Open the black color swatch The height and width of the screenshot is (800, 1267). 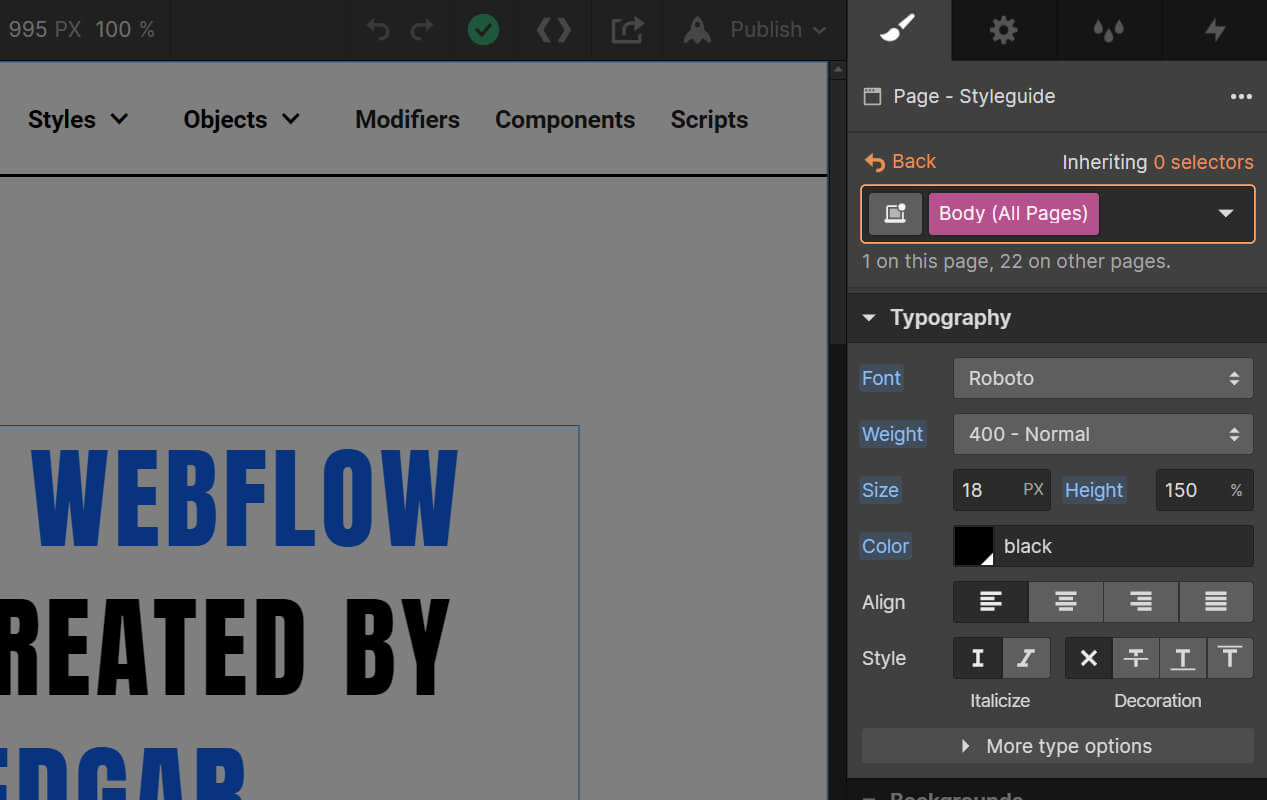point(974,546)
